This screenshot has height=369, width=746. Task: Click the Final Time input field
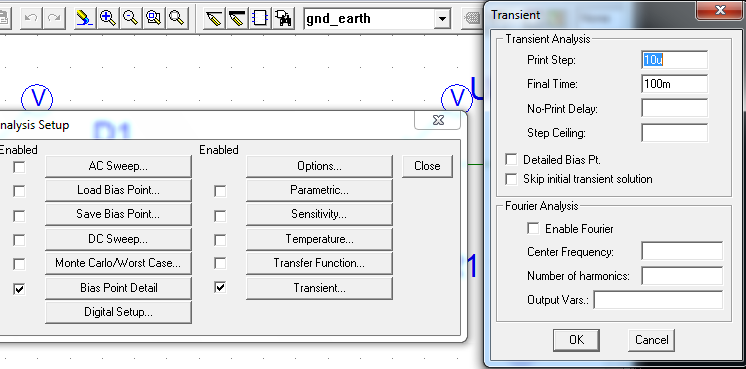coord(675,84)
